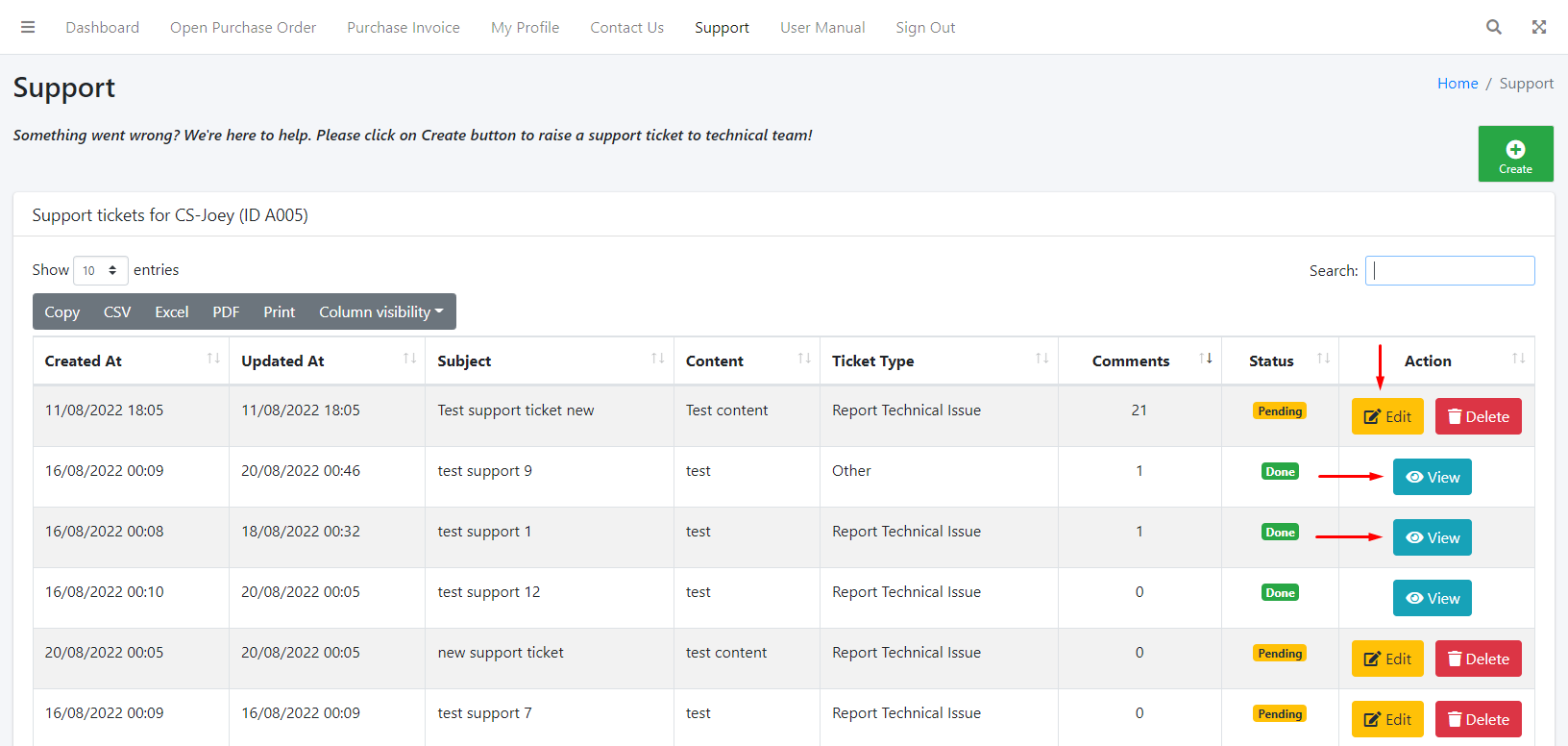Open the Purchase Invoice menu item
The width and height of the screenshot is (1568, 746).
[404, 27]
